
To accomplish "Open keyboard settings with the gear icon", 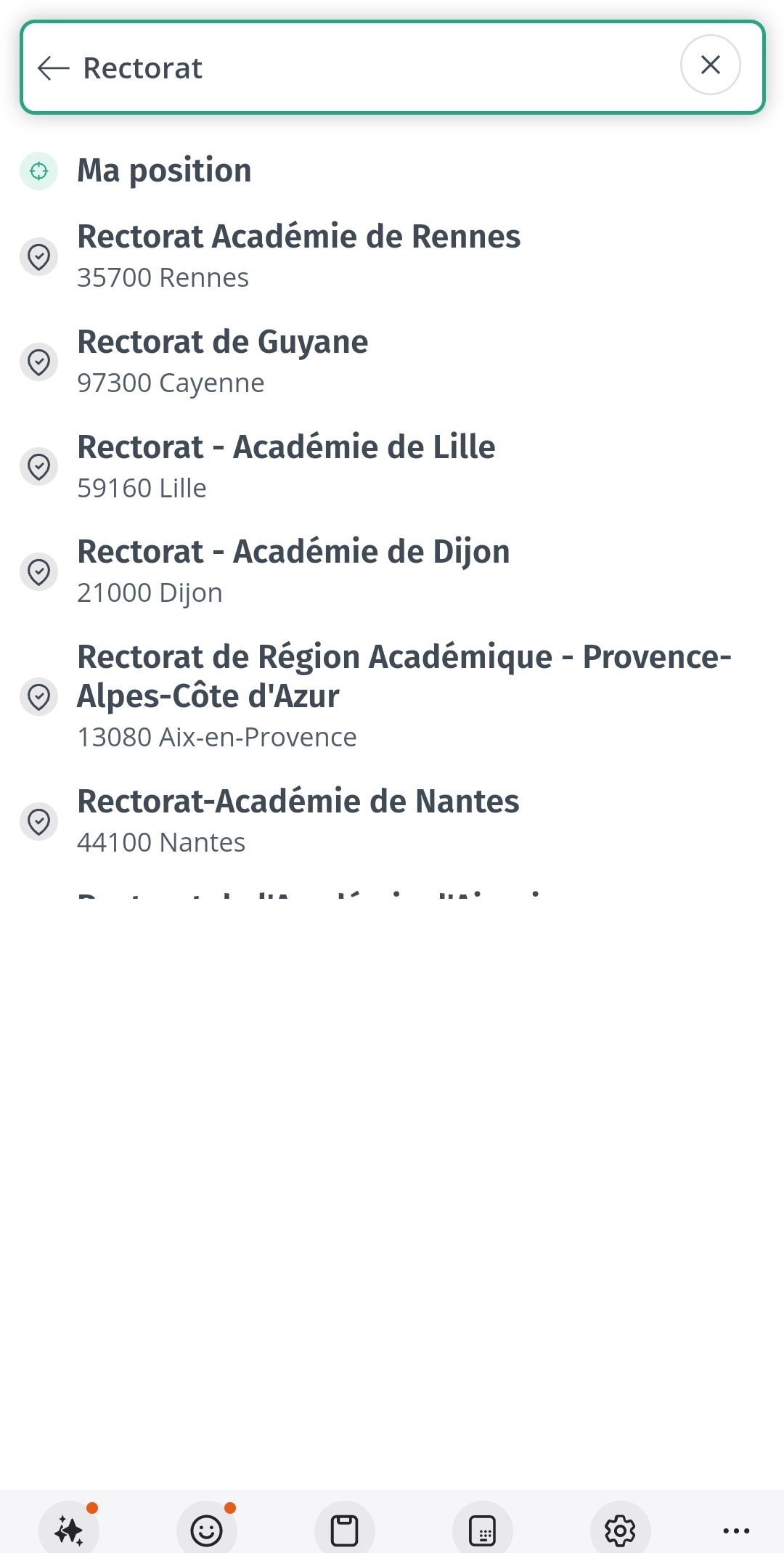I will coord(621,1530).
